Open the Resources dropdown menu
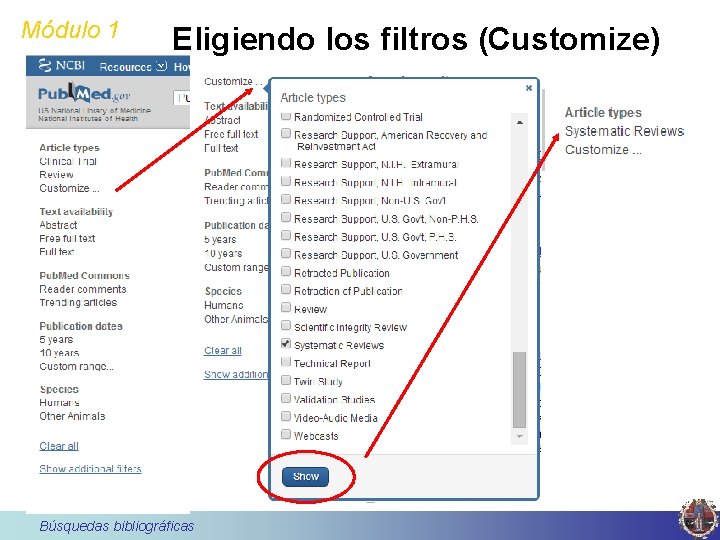Image resolution: width=720 pixels, height=540 pixels. point(133,67)
